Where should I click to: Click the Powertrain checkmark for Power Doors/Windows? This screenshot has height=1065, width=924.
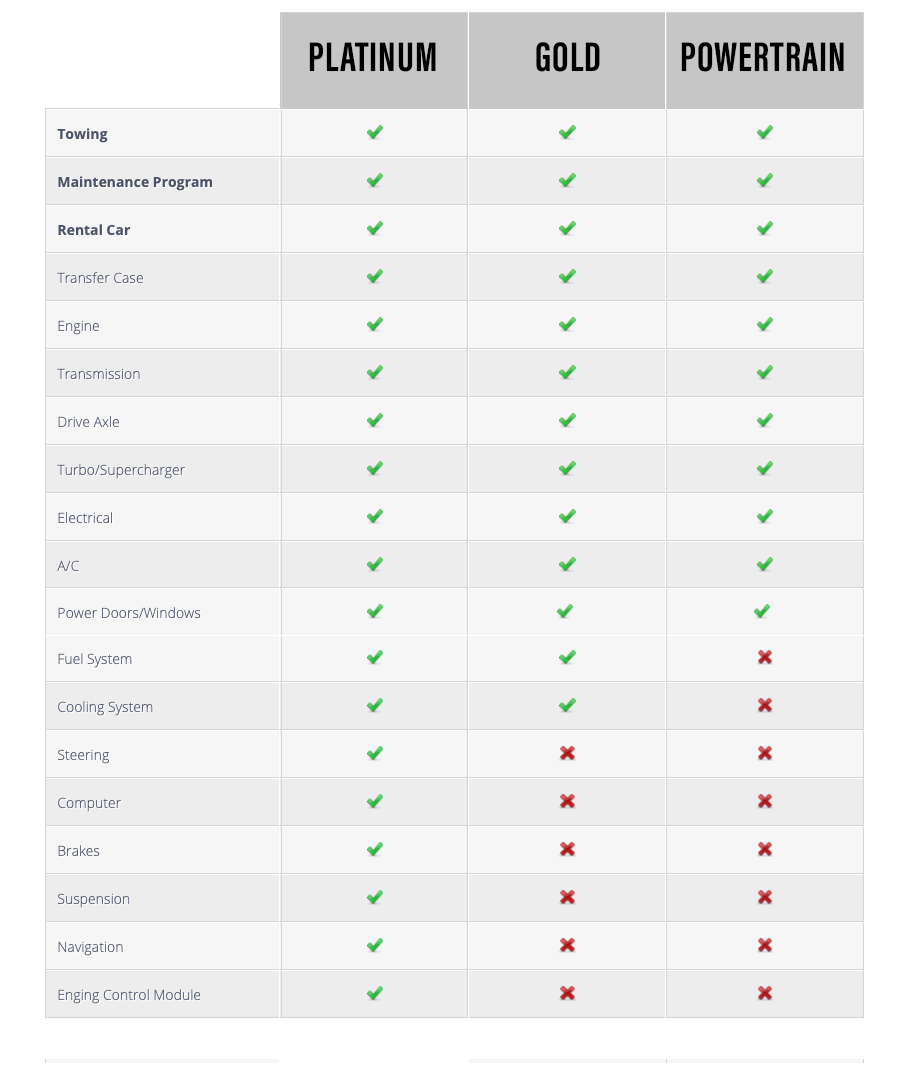point(762,611)
